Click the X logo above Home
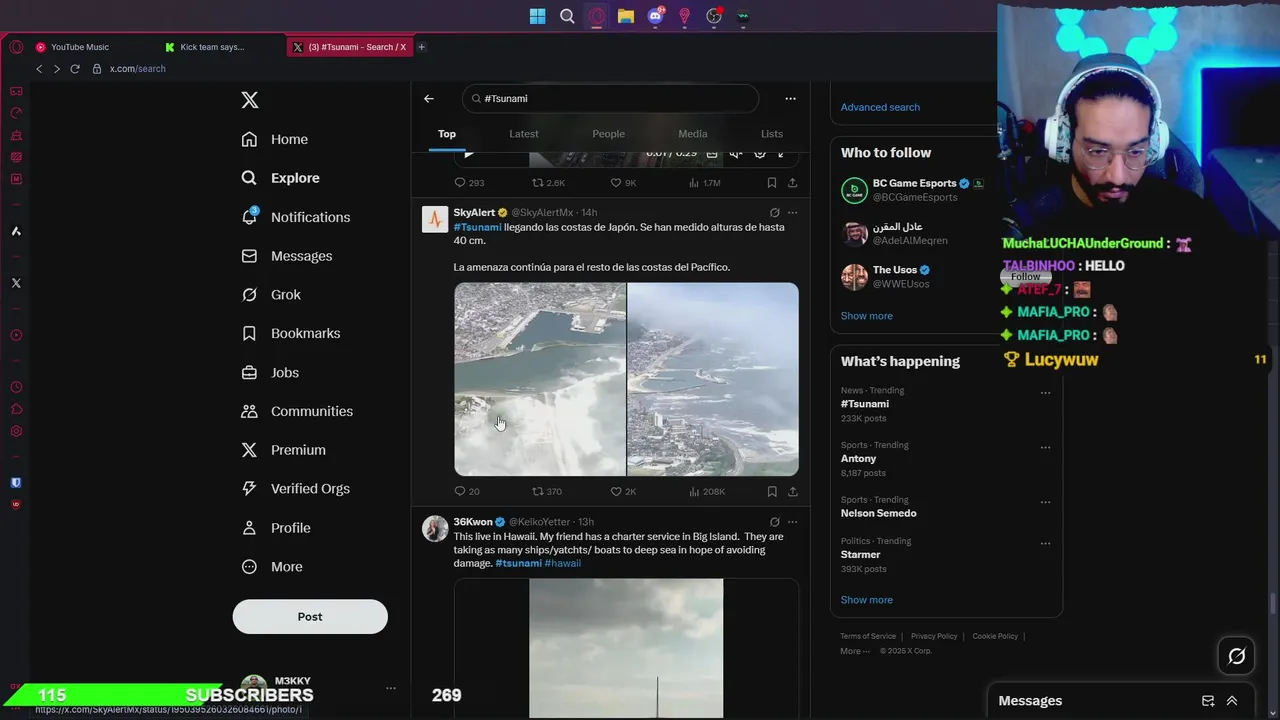This screenshot has height=720, width=1280. pos(250,100)
